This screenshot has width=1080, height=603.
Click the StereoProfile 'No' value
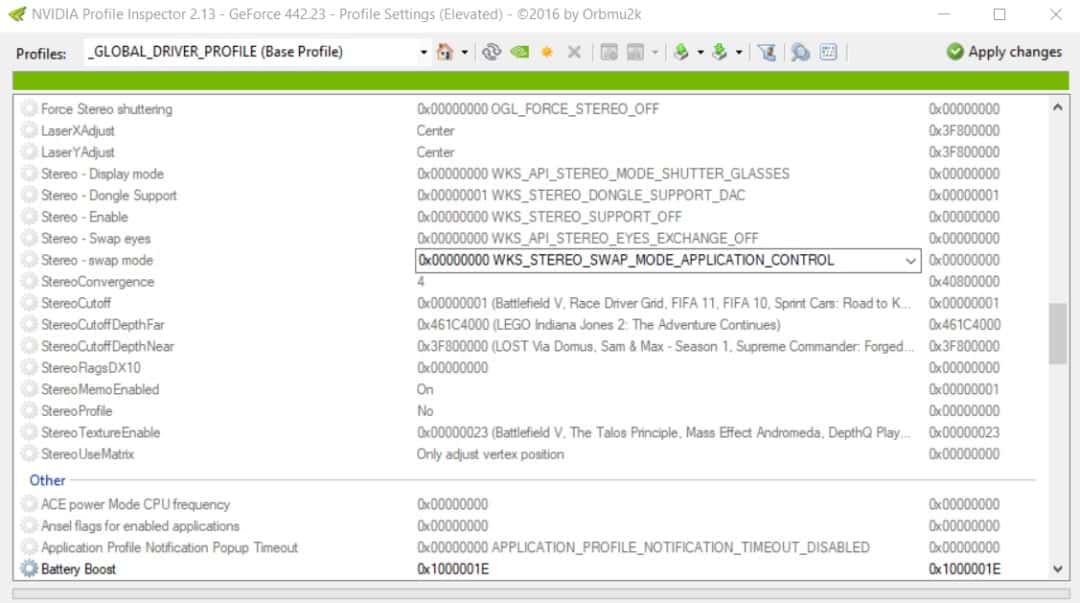425,411
